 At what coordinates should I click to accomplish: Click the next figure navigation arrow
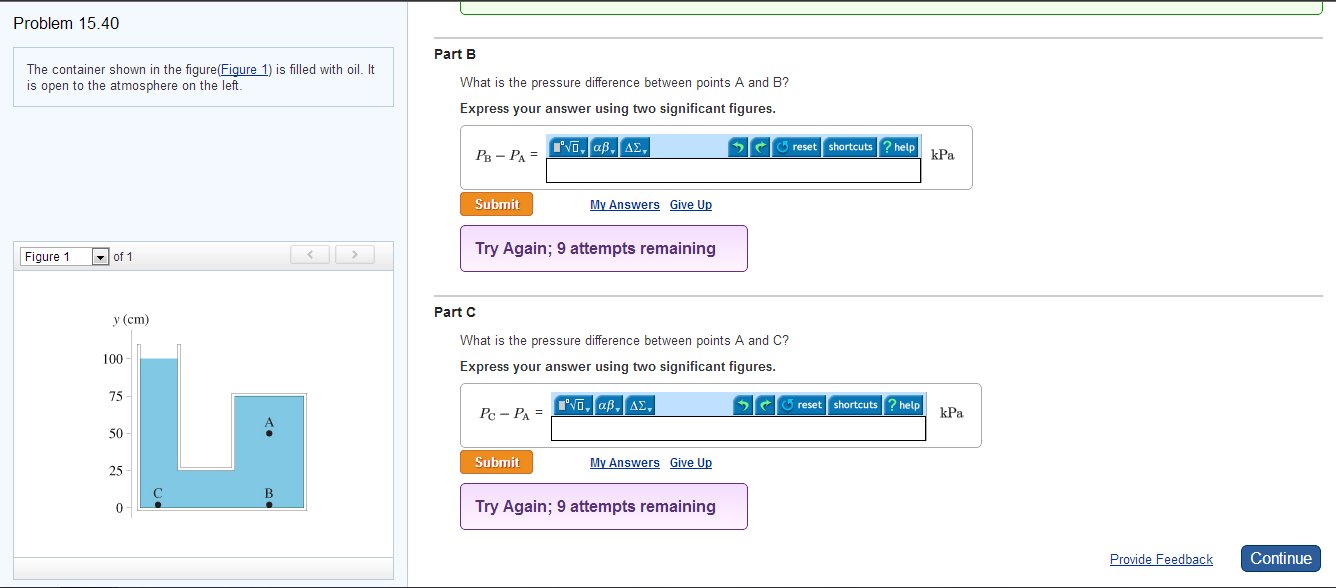click(354, 255)
